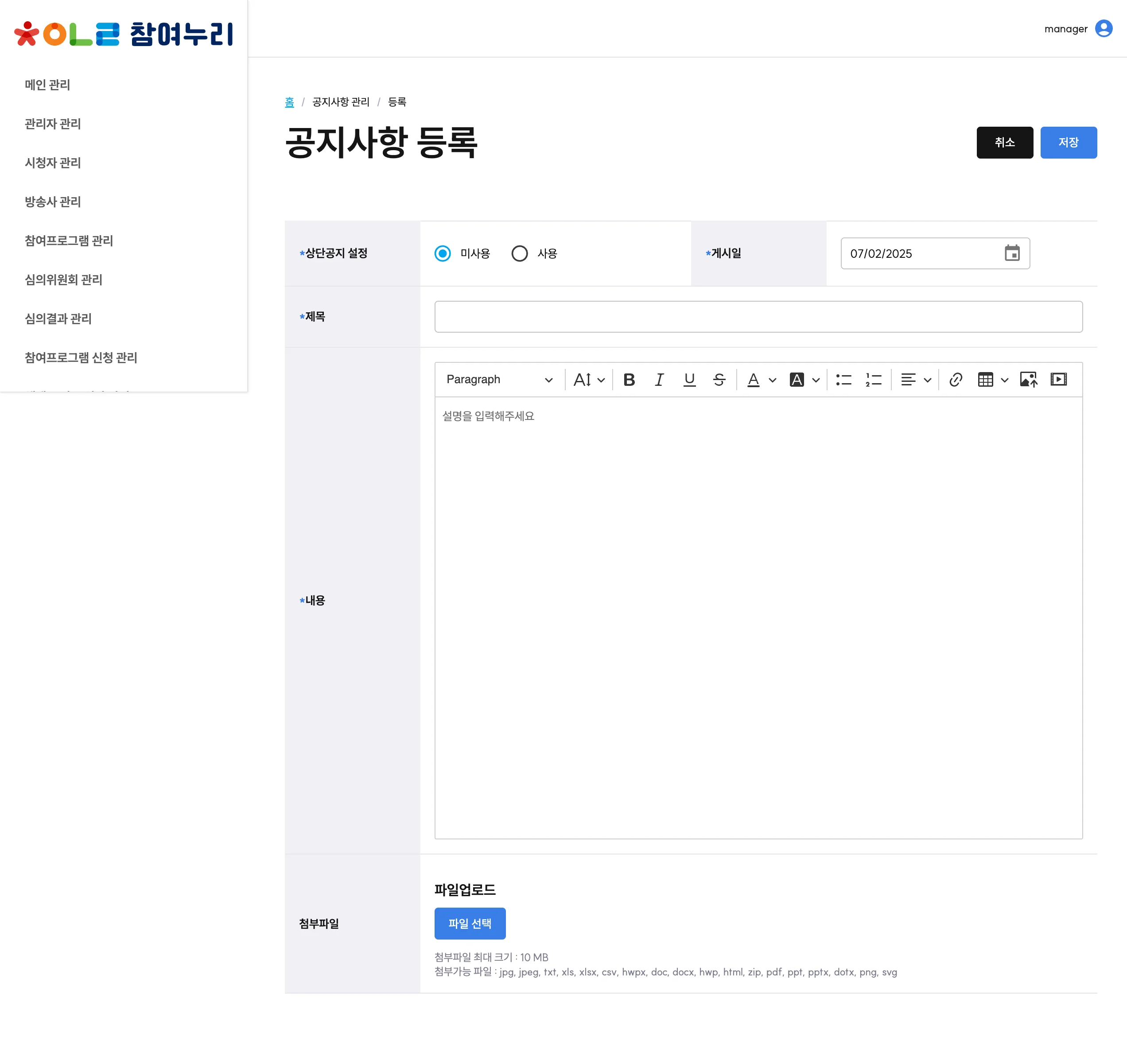Insert a bulleted list
The width and height of the screenshot is (1127, 1064).
coord(844,379)
